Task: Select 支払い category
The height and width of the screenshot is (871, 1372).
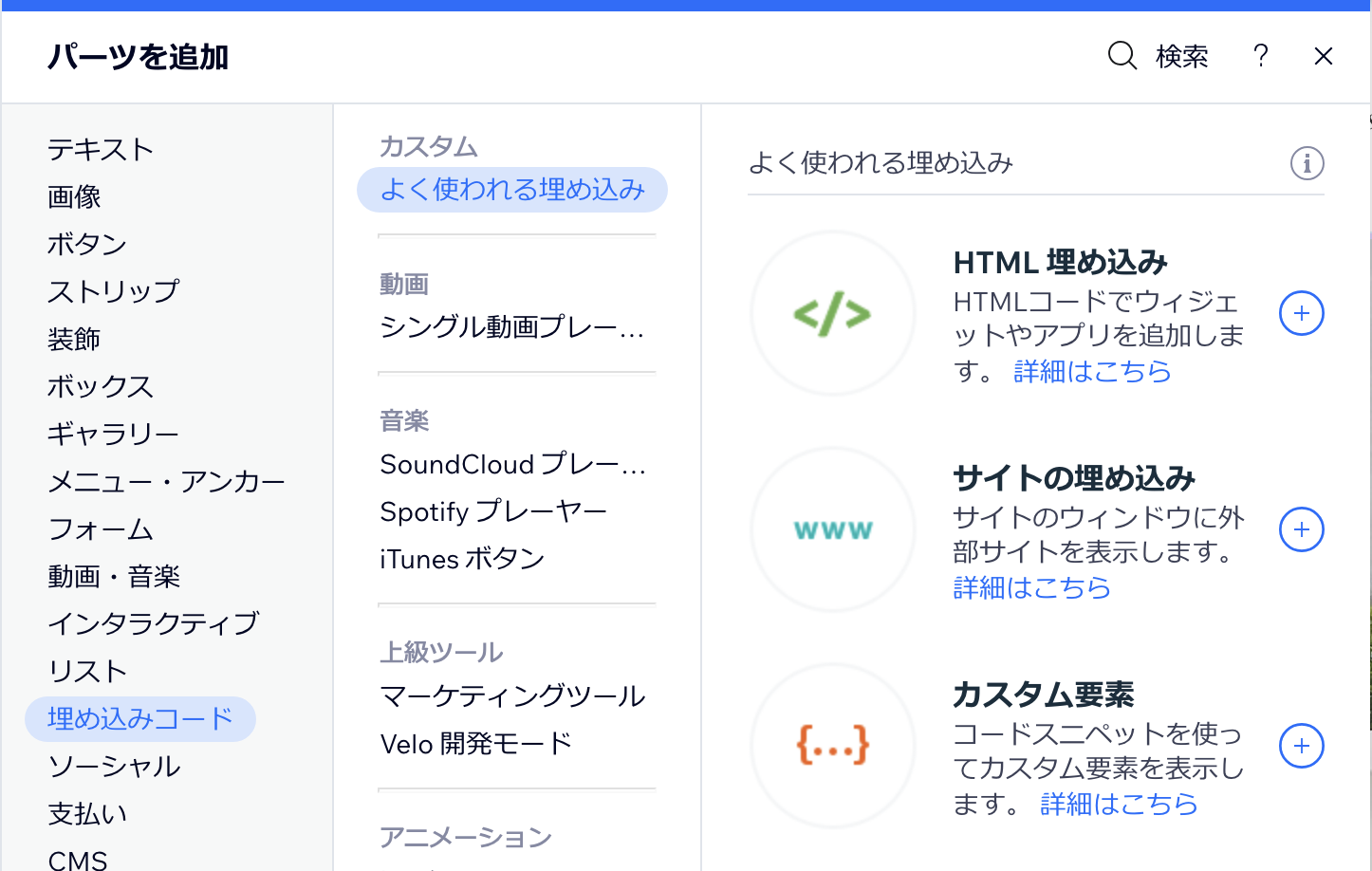Action: [87, 814]
